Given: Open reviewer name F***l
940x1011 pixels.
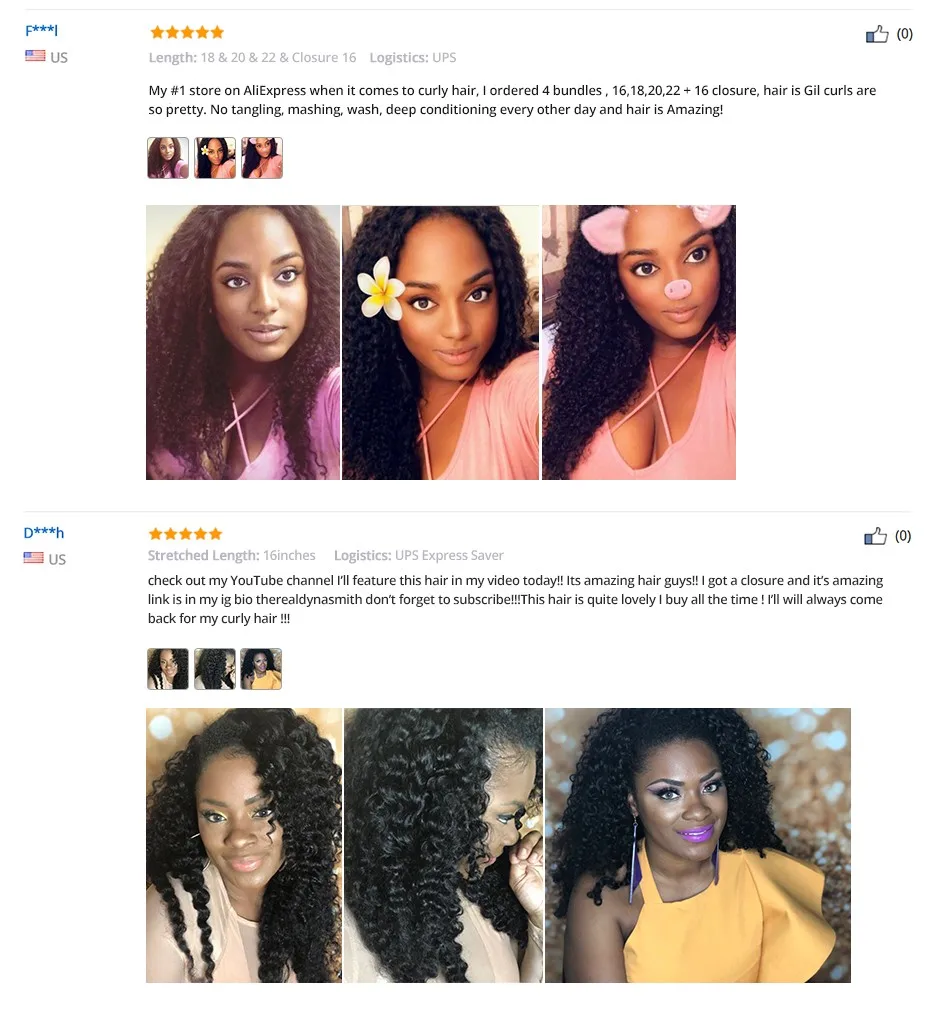Looking at the screenshot, I should (41, 30).
